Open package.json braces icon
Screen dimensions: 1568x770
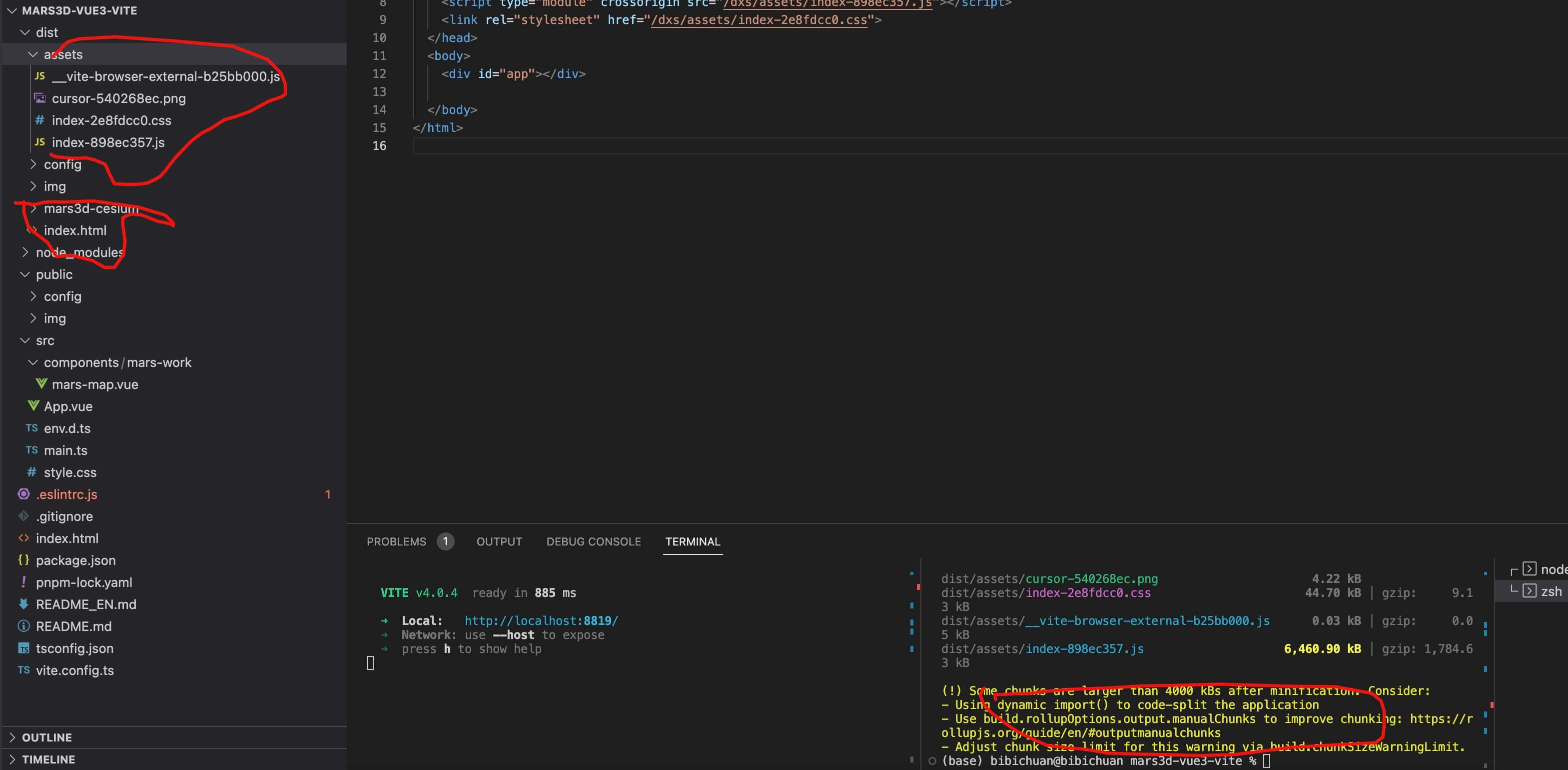tap(24, 560)
